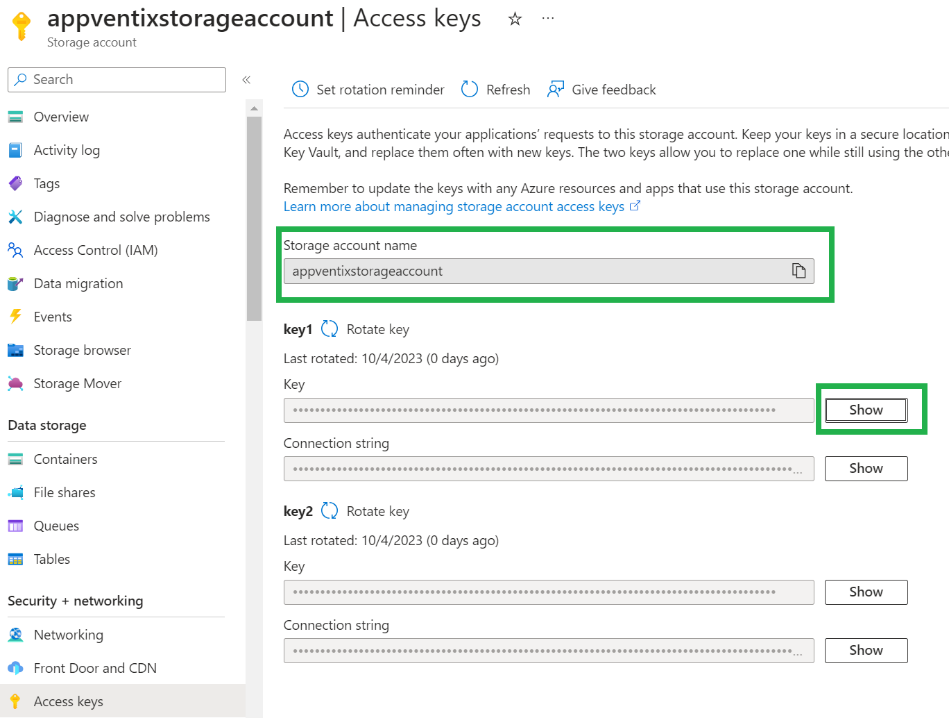The height and width of the screenshot is (718, 949).
Task: Copy the storage account name to clipboard
Action: pyautogui.click(x=798, y=271)
